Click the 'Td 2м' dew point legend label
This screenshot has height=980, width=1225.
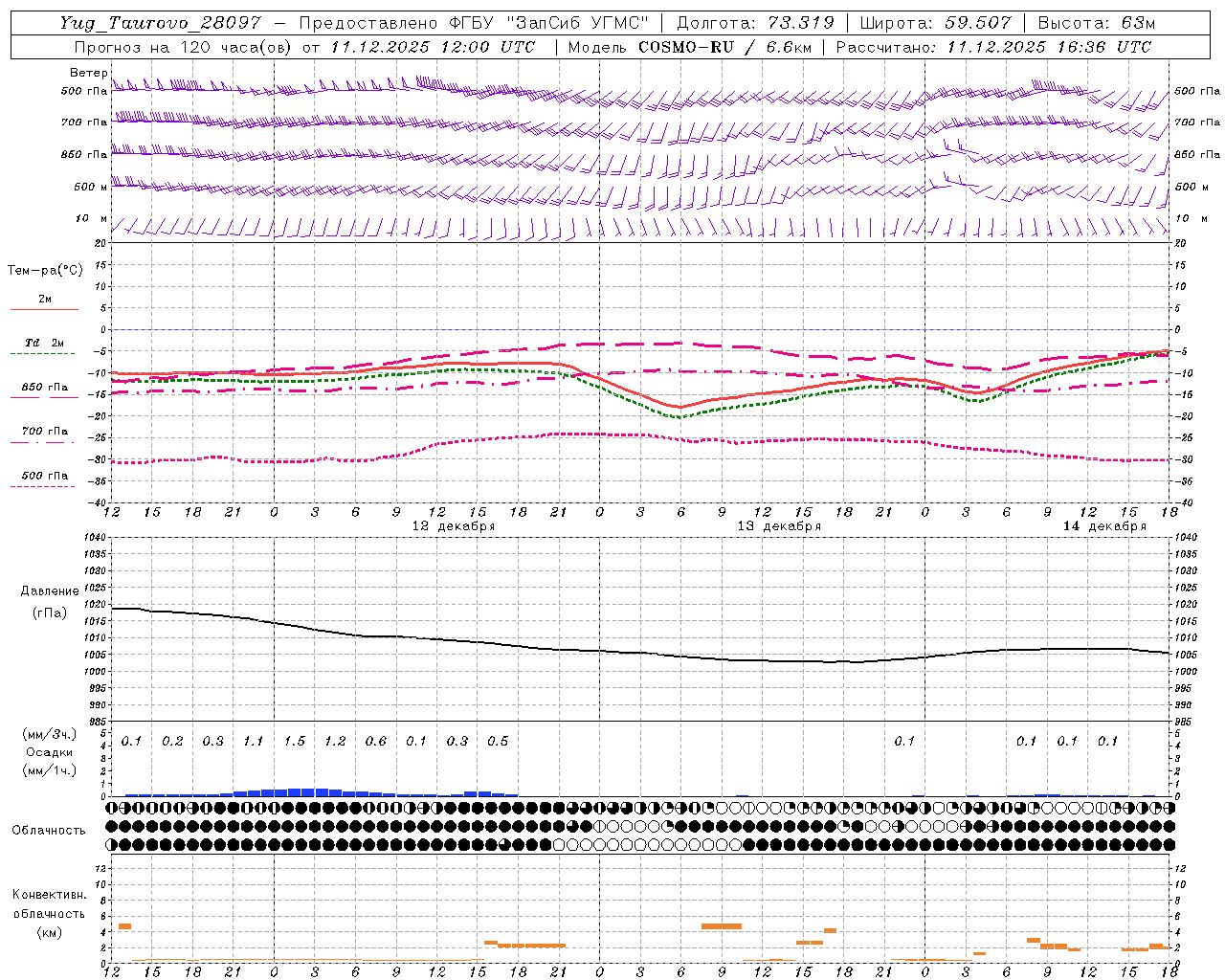pyautogui.click(x=45, y=343)
